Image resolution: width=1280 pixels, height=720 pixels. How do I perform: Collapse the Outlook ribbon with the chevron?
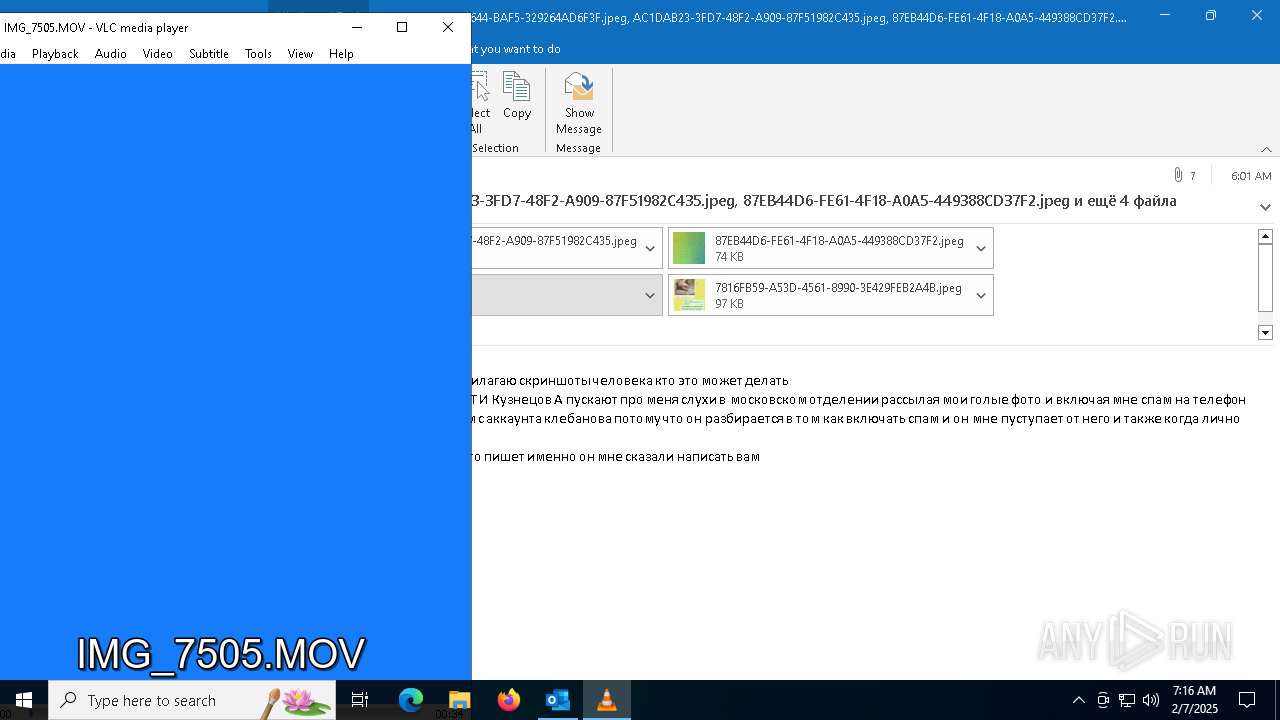point(1266,149)
